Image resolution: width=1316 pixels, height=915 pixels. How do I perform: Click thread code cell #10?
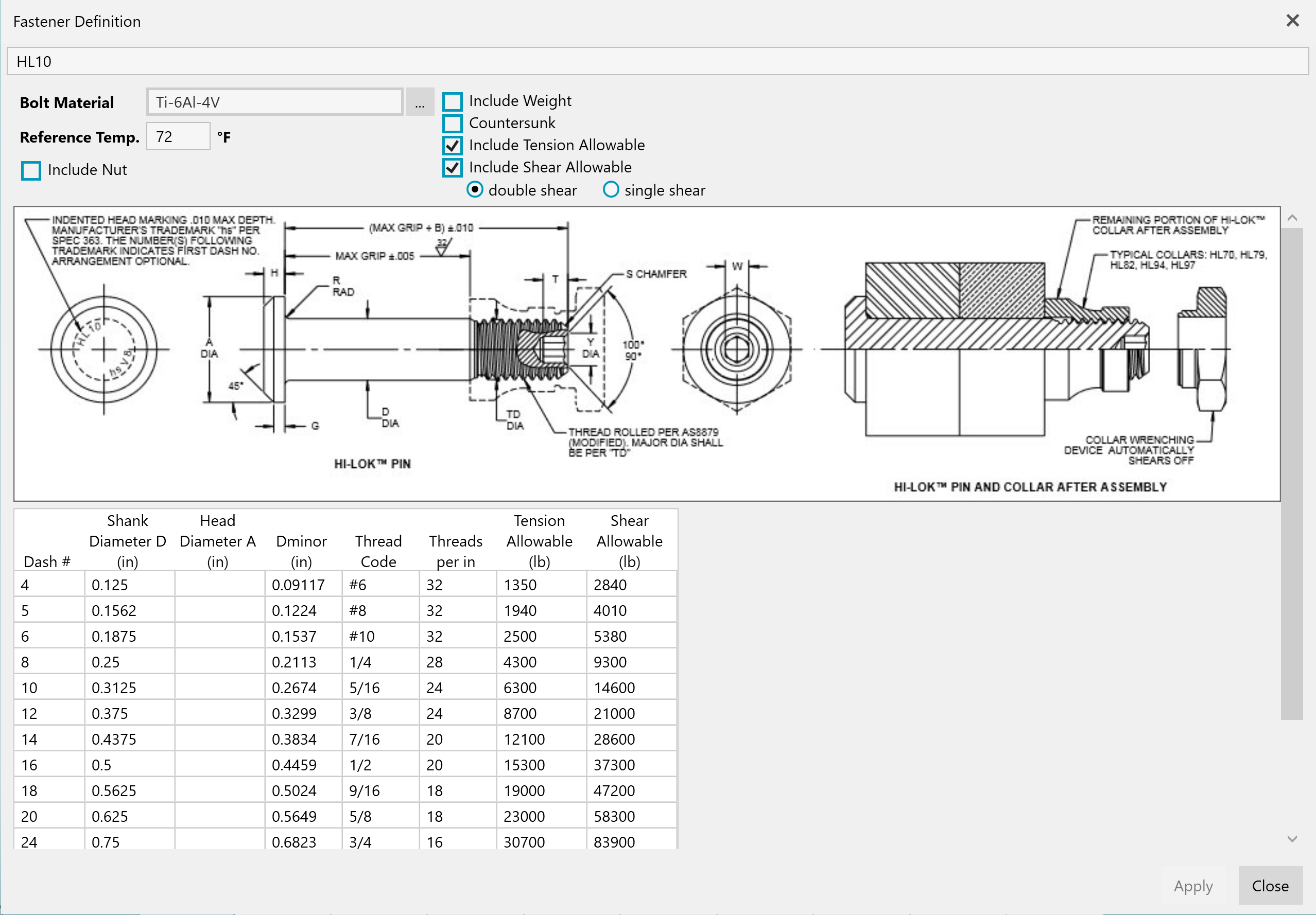coord(380,636)
